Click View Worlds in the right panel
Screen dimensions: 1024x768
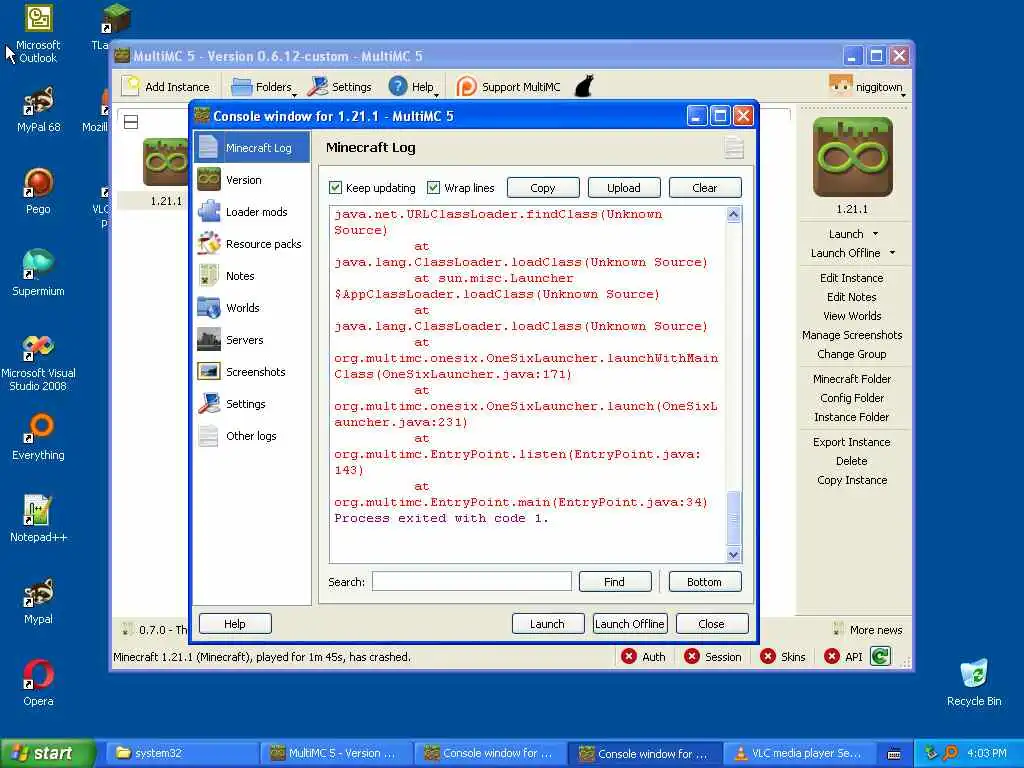point(852,315)
